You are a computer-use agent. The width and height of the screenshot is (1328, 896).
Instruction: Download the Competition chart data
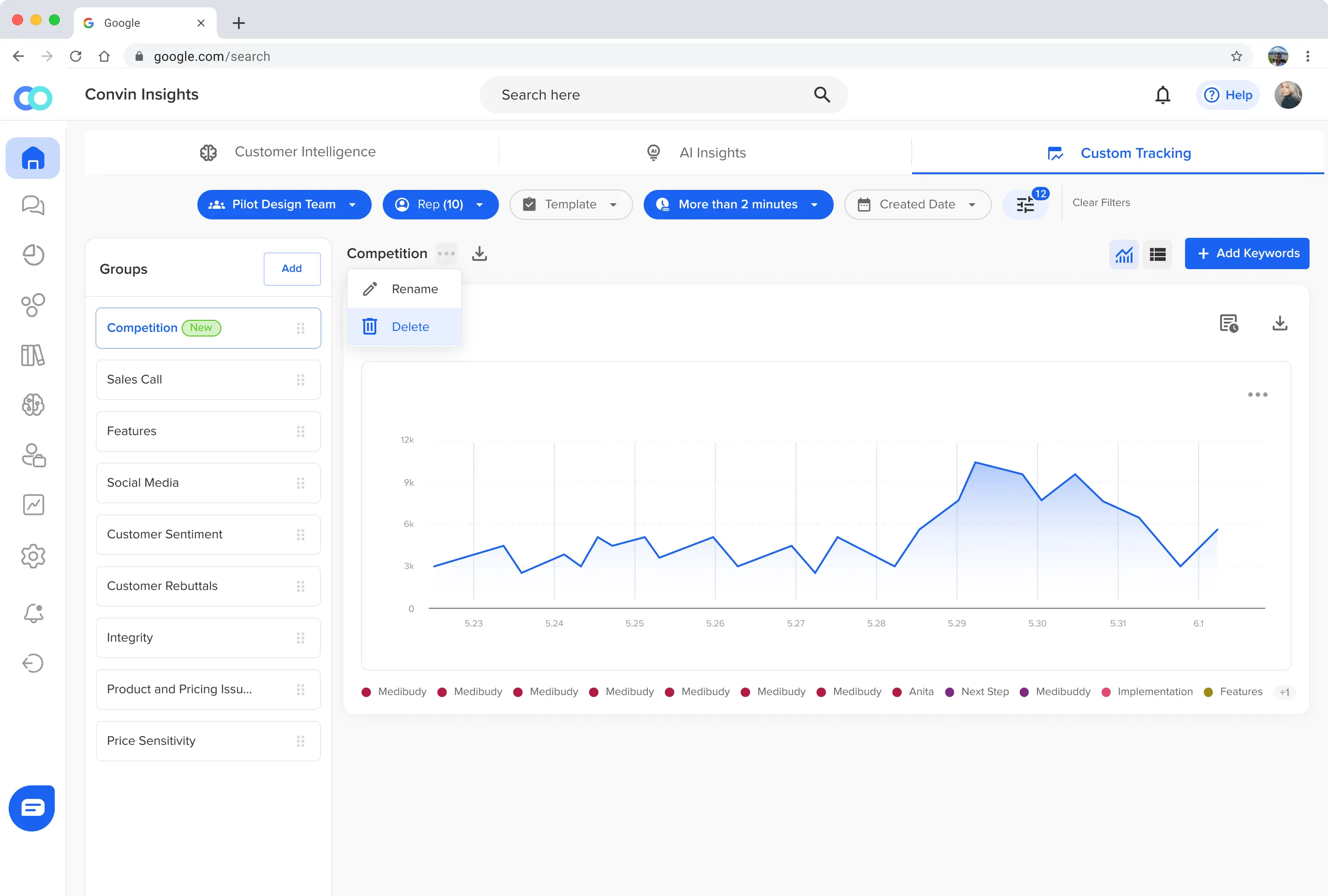tap(480, 253)
